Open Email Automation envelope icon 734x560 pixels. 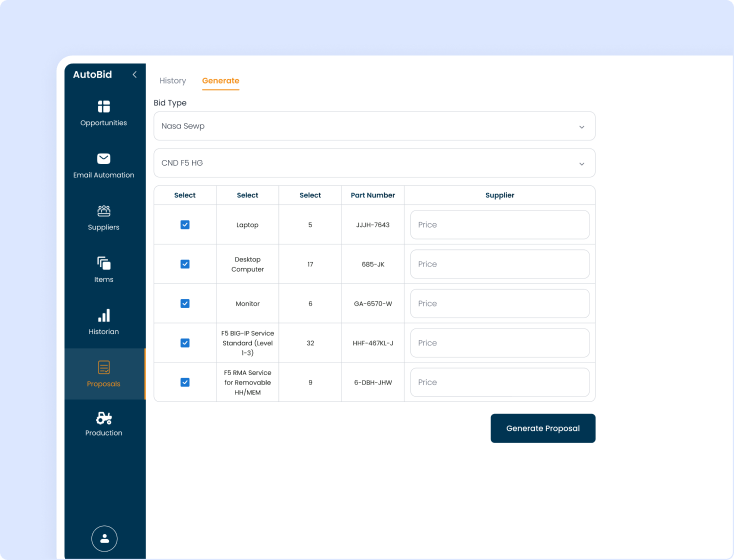point(103,159)
